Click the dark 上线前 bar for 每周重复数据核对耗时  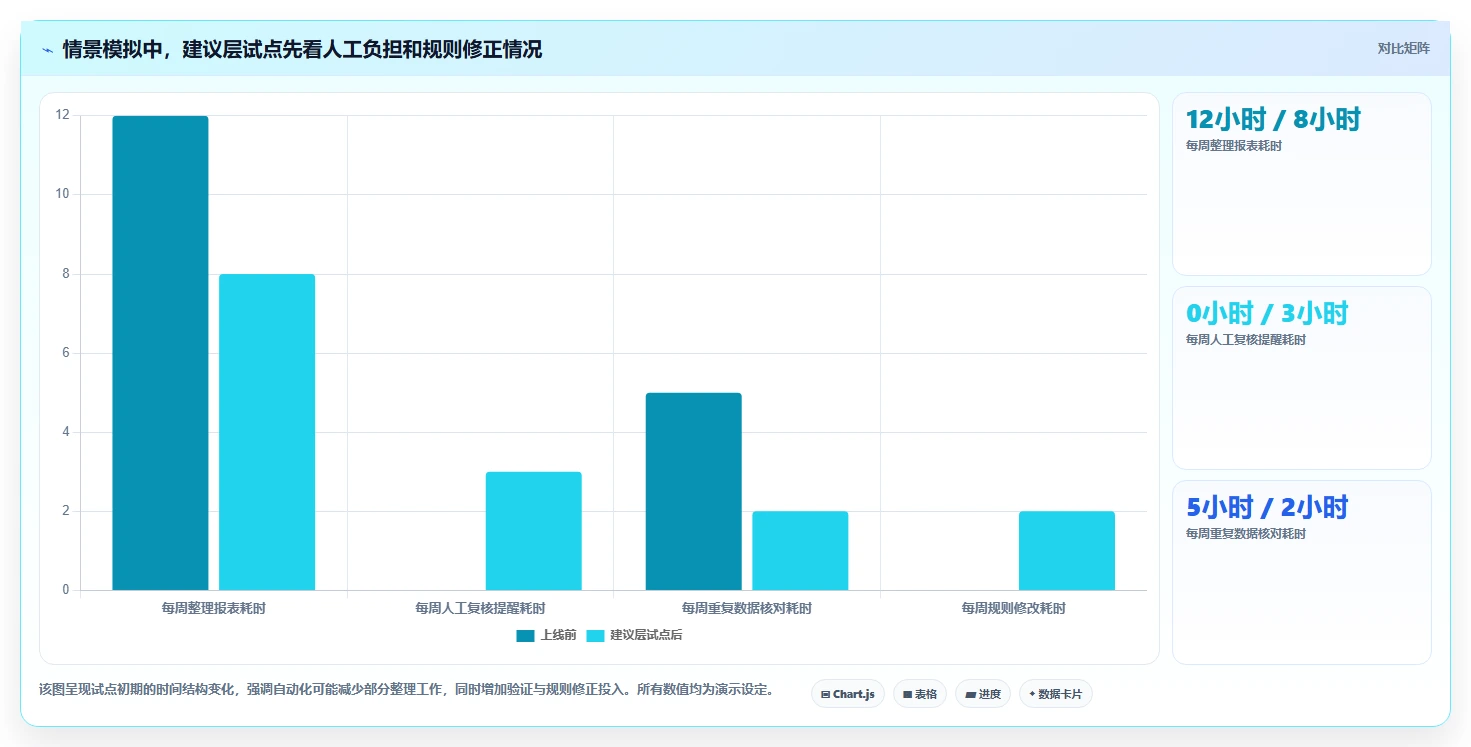(693, 491)
